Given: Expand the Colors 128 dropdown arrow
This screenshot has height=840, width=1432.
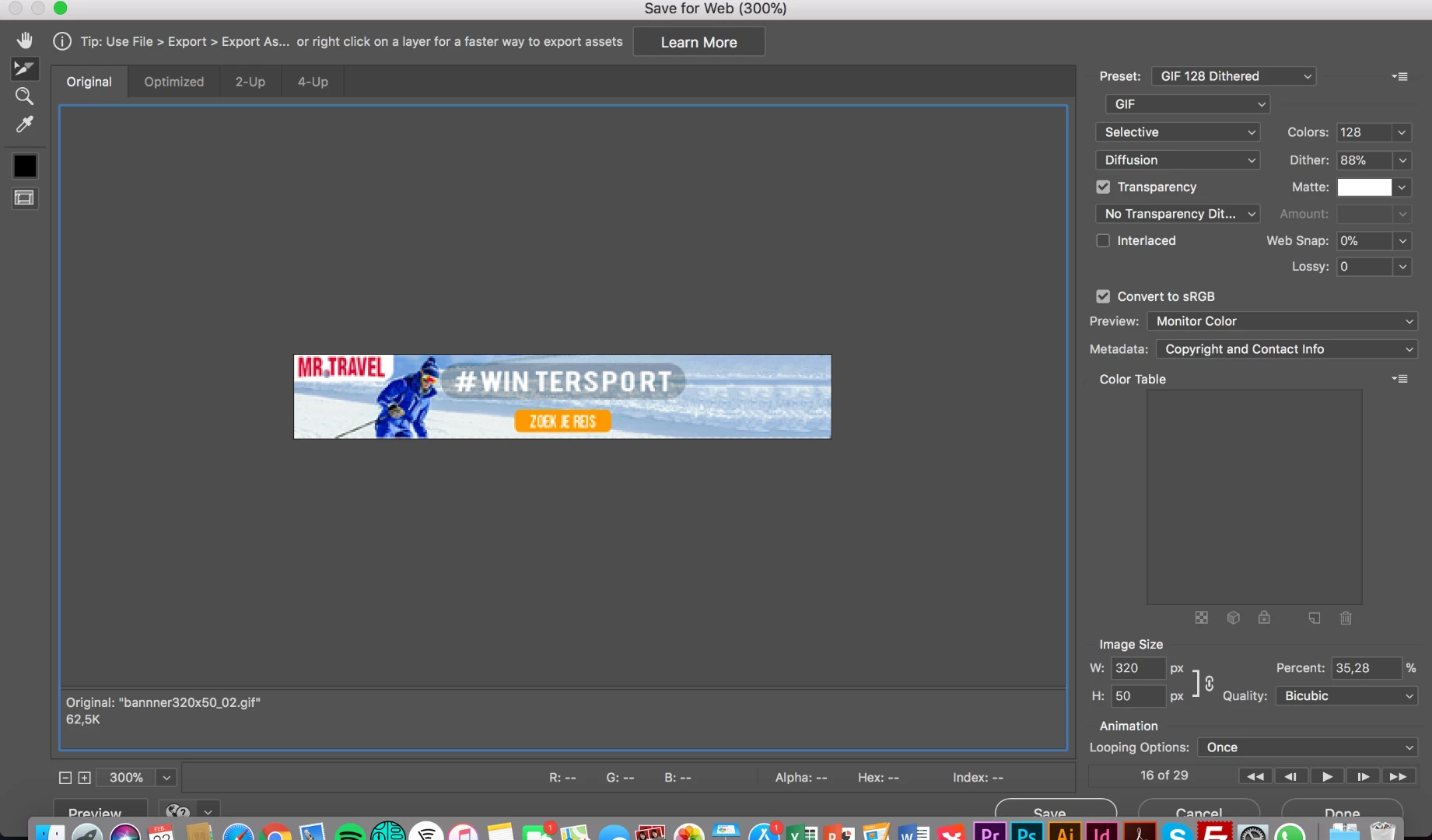Looking at the screenshot, I should pos(1402,132).
